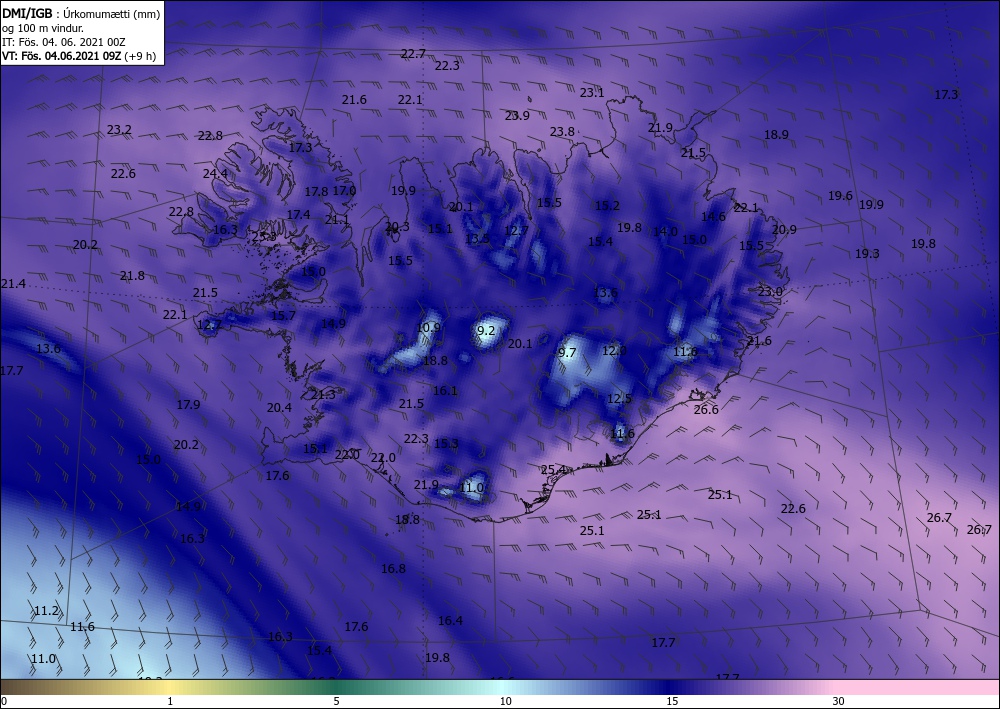Click the map value '22.7'
Screen dimensions: 1000x709
click(413, 54)
